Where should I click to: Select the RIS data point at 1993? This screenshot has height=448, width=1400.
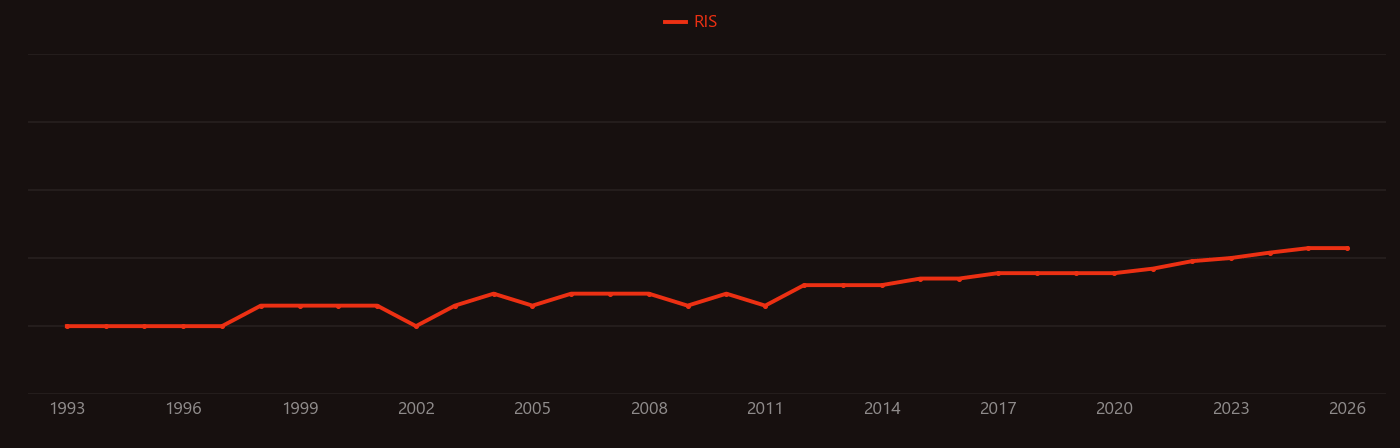click(67, 326)
